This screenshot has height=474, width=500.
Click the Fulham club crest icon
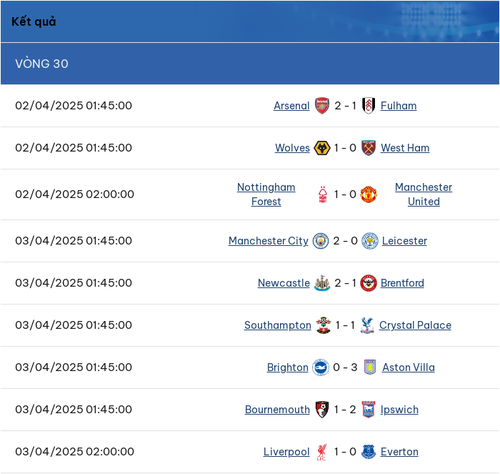(x=368, y=106)
